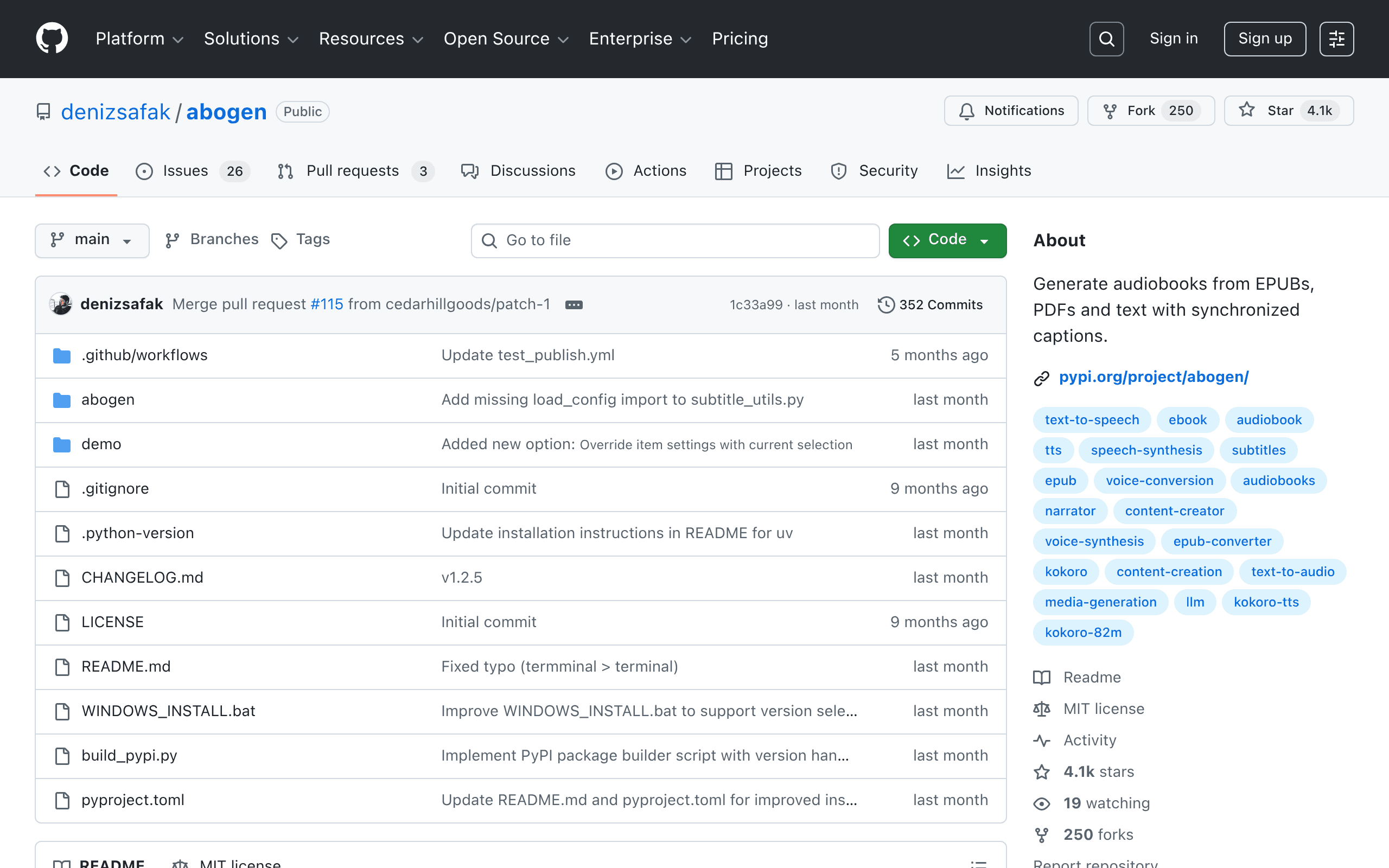Open the GitHub home logo

(52, 39)
